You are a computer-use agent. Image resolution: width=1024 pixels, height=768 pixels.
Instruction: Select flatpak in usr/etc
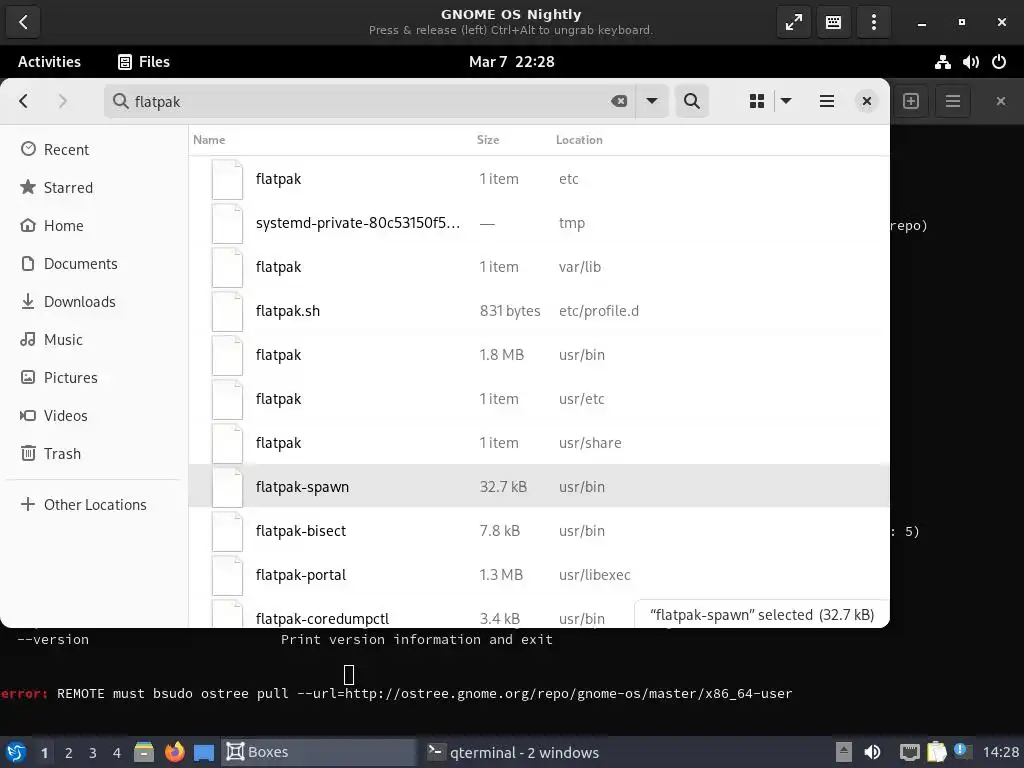click(539, 399)
